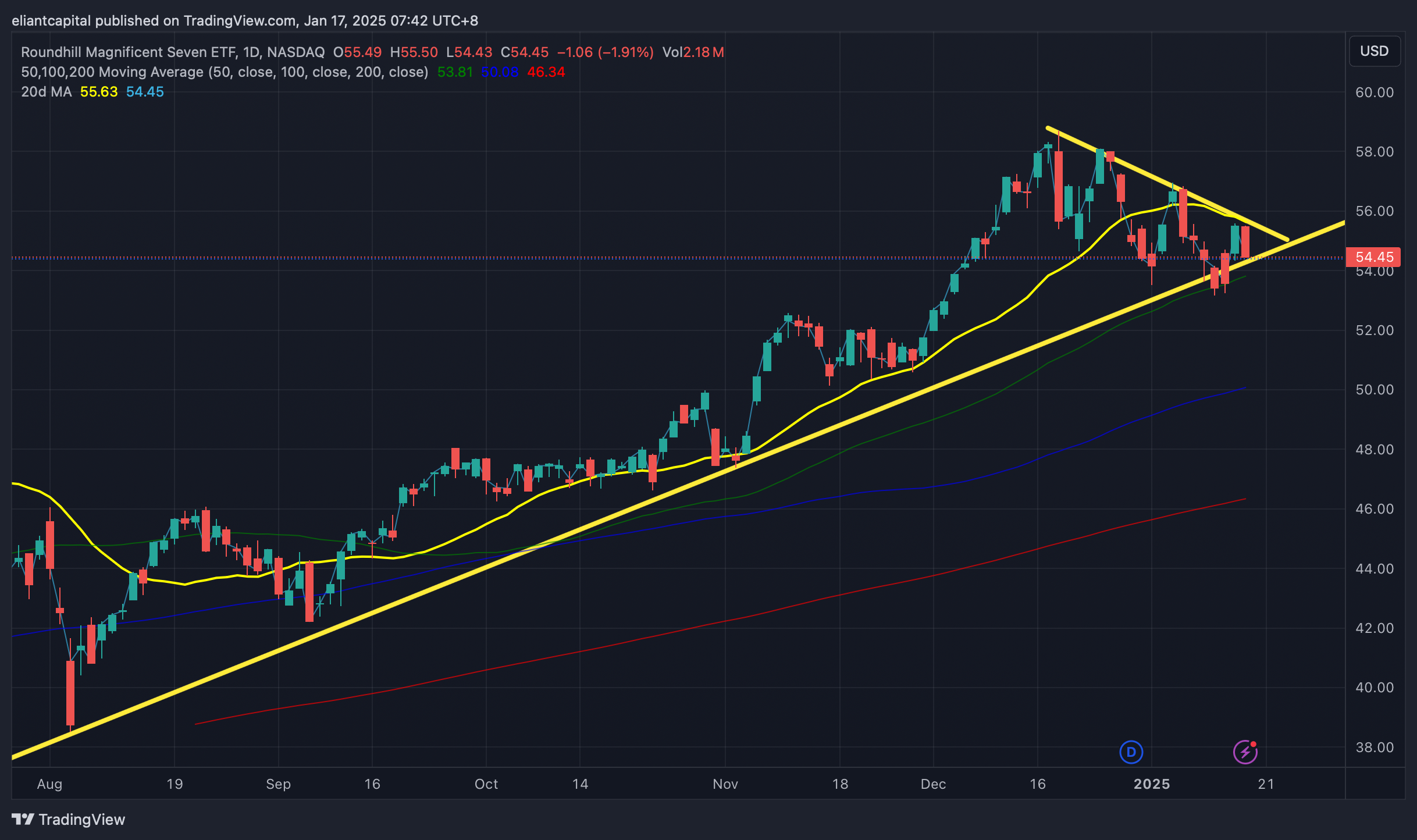
Task: Click the Vol 2.18 M readout
Action: [x=693, y=52]
